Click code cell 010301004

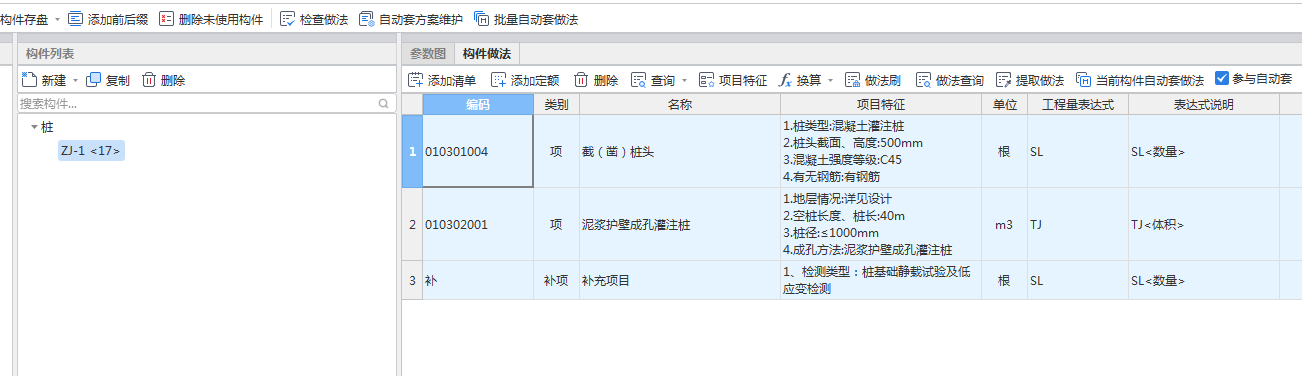coord(478,152)
